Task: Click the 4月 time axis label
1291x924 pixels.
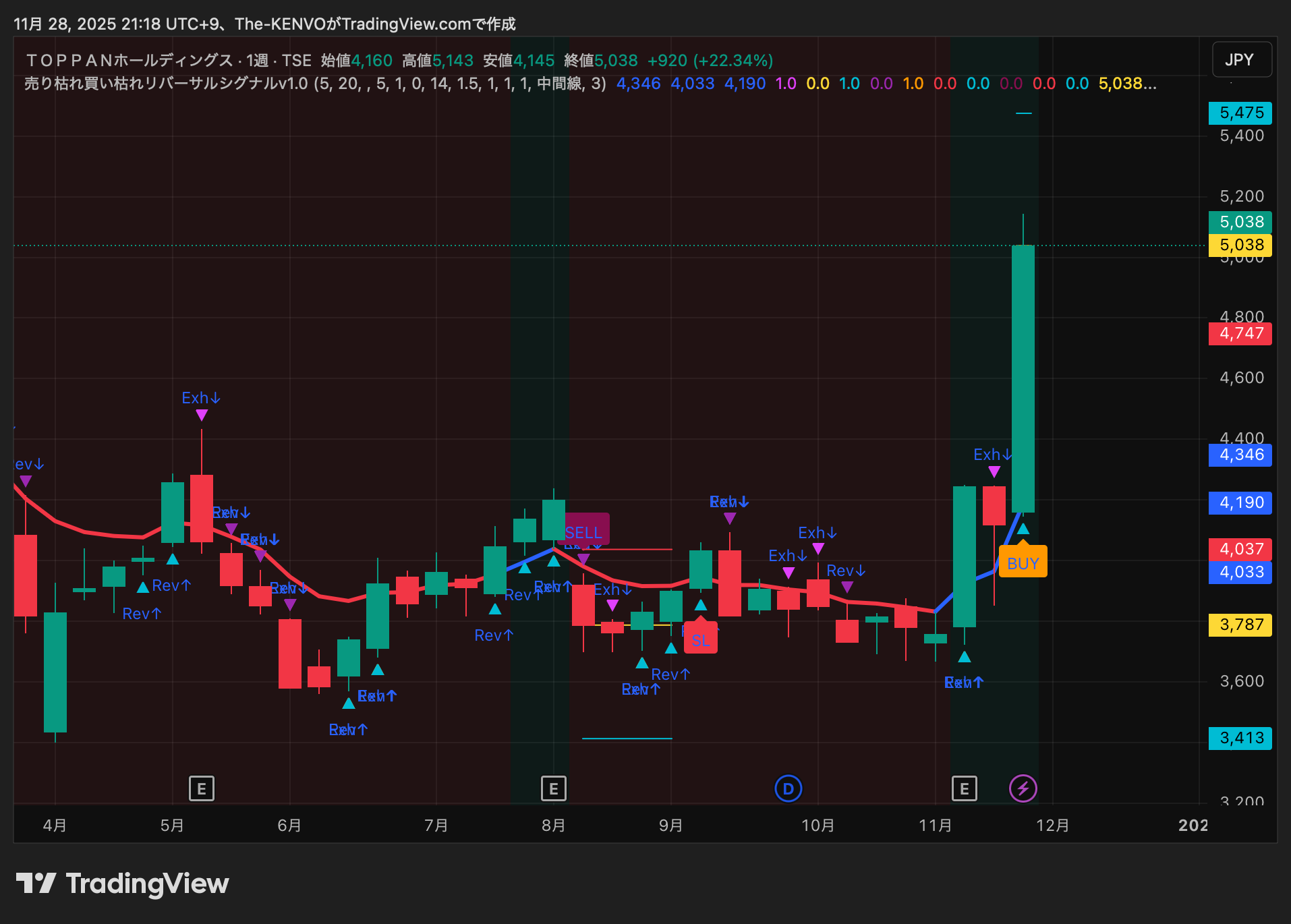Action: (x=55, y=826)
